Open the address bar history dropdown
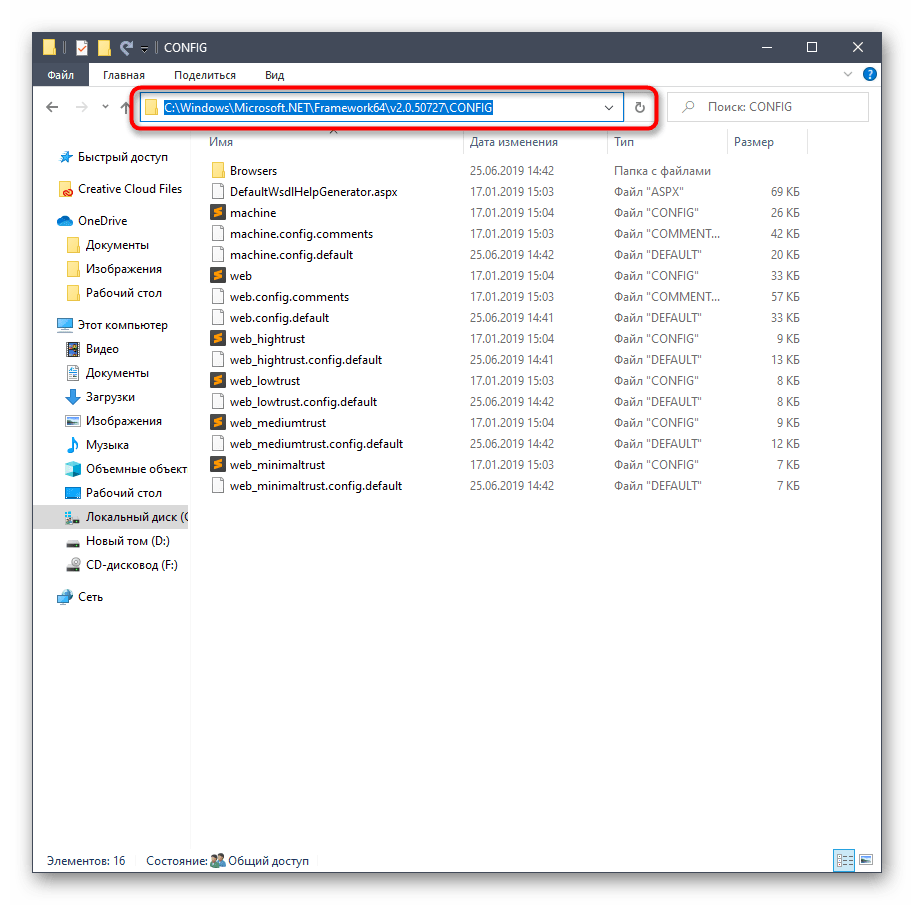This screenshot has height=905, width=914. pyautogui.click(x=609, y=107)
